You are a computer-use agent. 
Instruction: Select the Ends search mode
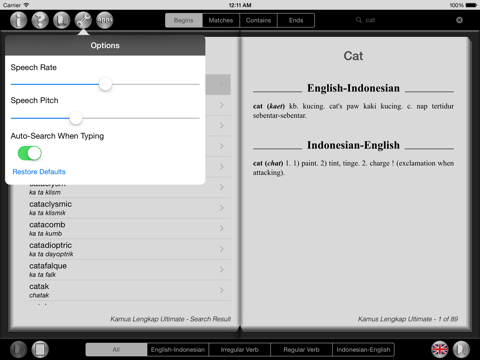296,20
